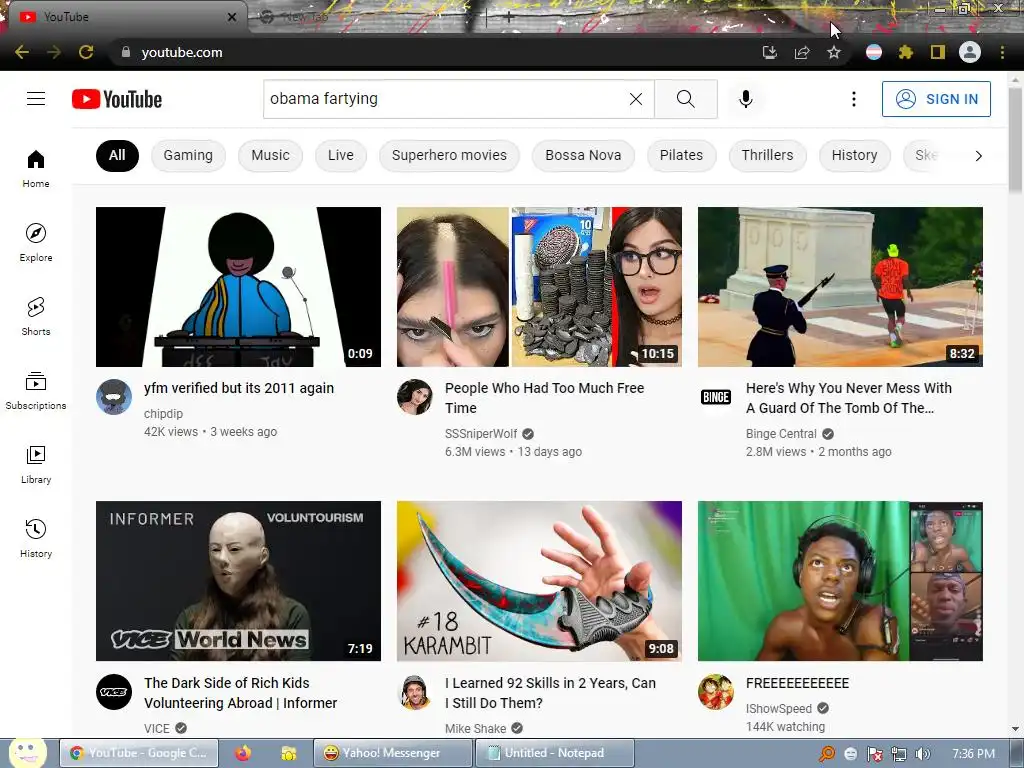1024x768 pixels.
Task: Click the volume speaker tray icon
Action: pos(922,754)
